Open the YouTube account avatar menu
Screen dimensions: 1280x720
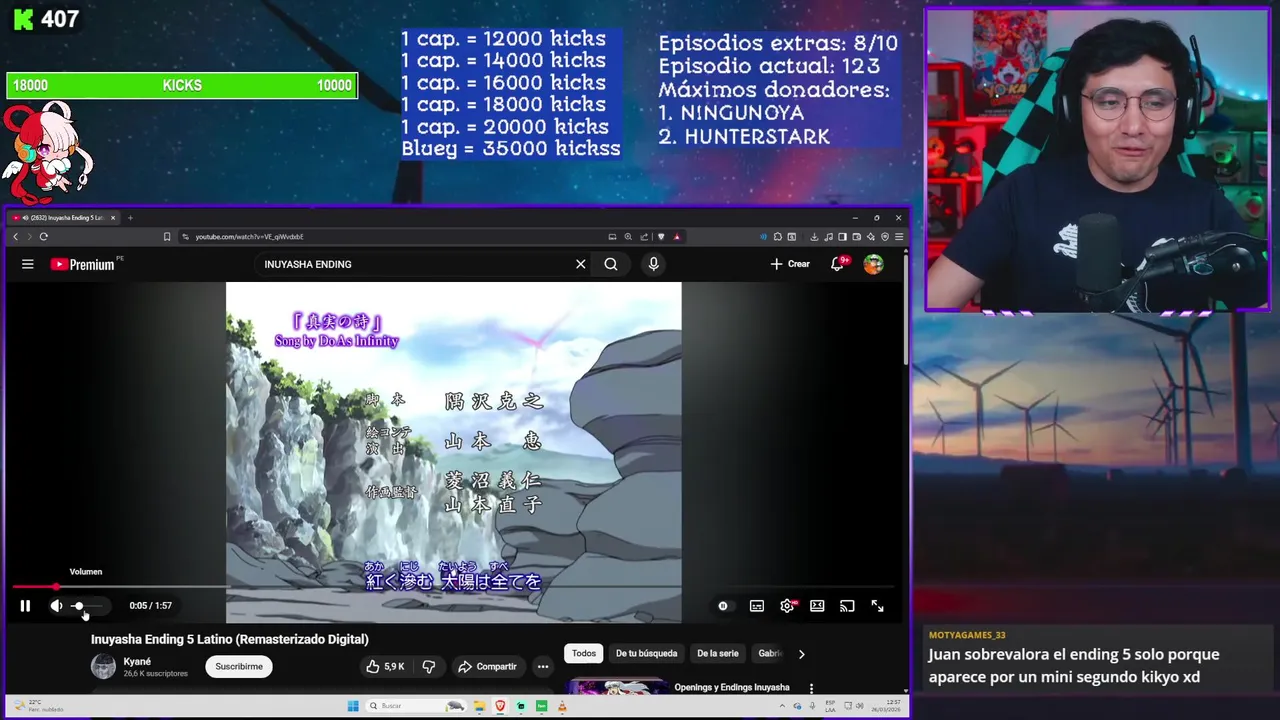[x=873, y=264]
